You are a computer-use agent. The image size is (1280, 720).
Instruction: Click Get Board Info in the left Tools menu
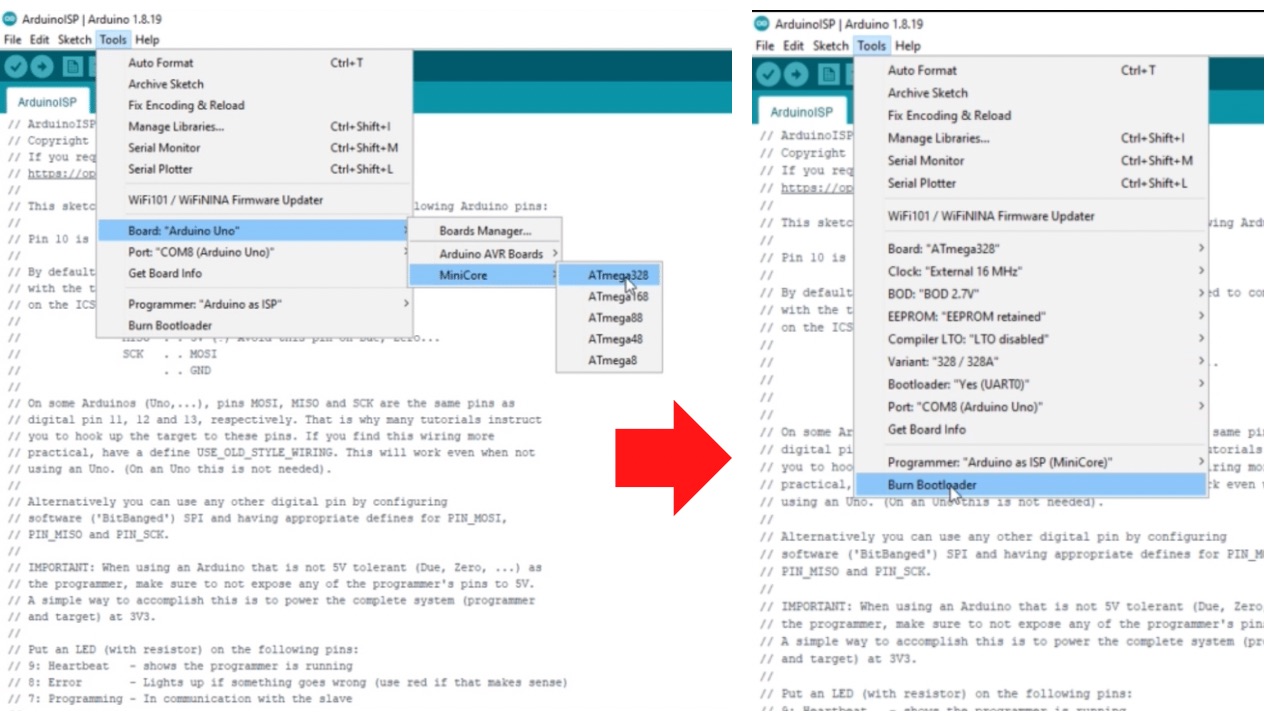point(254,273)
